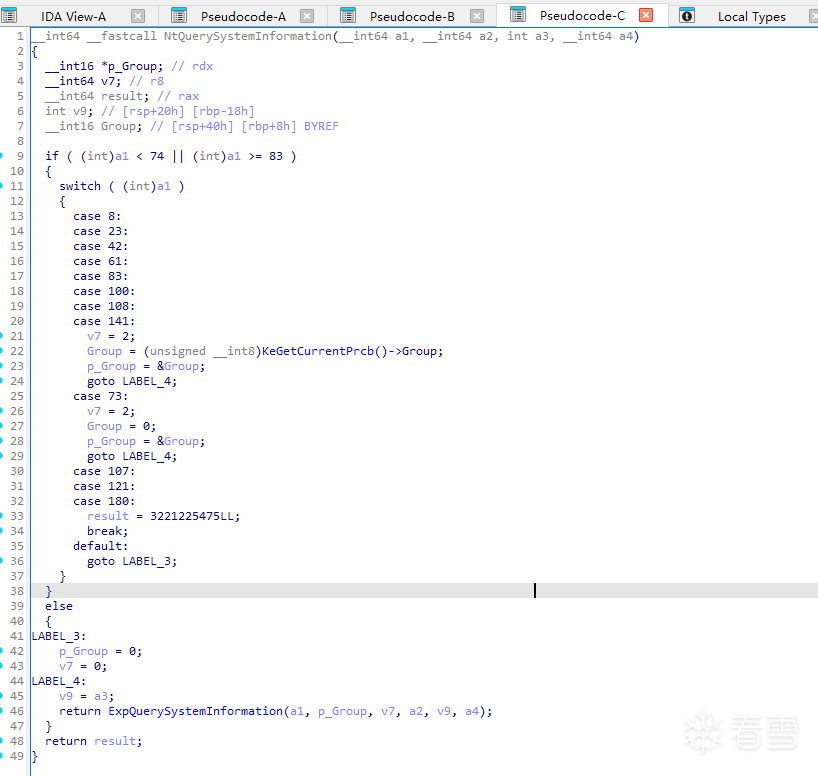Viewport: 818px width, 776px height.
Task: Open the Local Types tab
Action: click(751, 17)
